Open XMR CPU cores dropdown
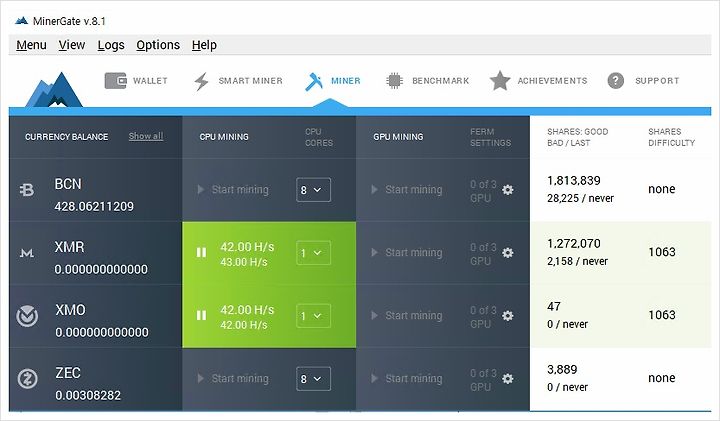 pyautogui.click(x=313, y=253)
